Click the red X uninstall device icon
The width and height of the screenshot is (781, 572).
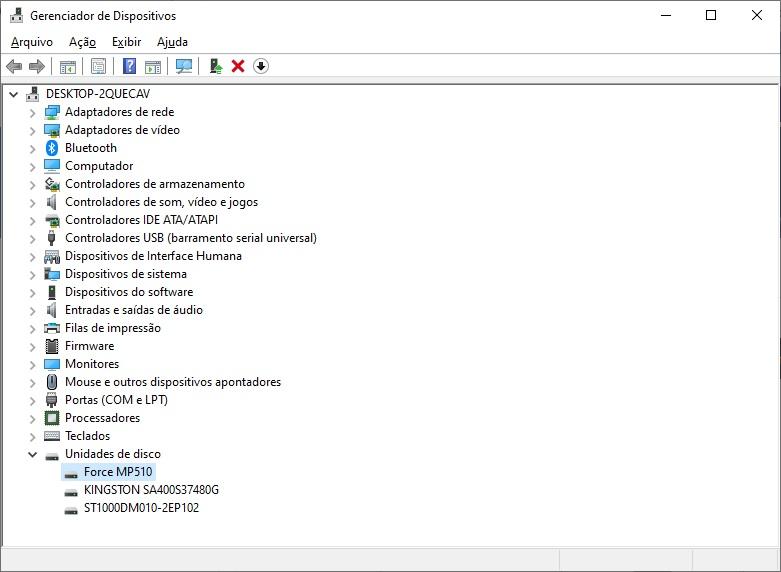click(x=238, y=66)
